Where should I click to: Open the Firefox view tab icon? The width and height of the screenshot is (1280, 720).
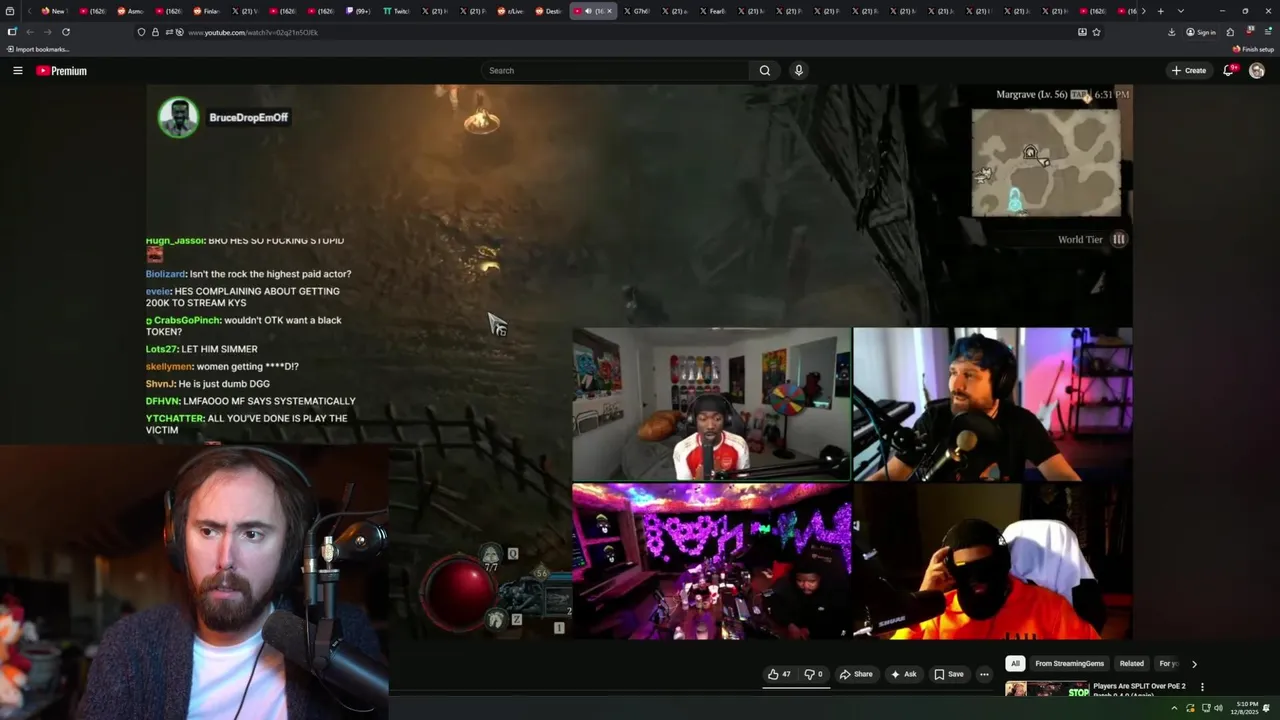tap(10, 11)
